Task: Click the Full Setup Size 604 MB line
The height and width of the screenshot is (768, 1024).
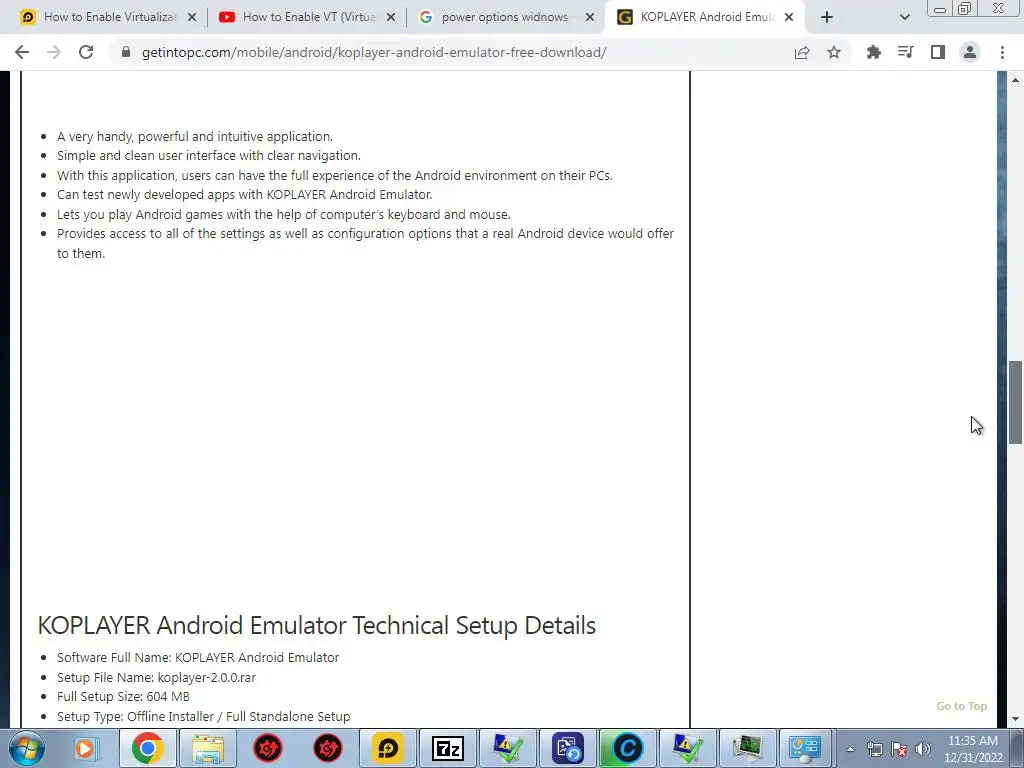Action: (x=123, y=697)
